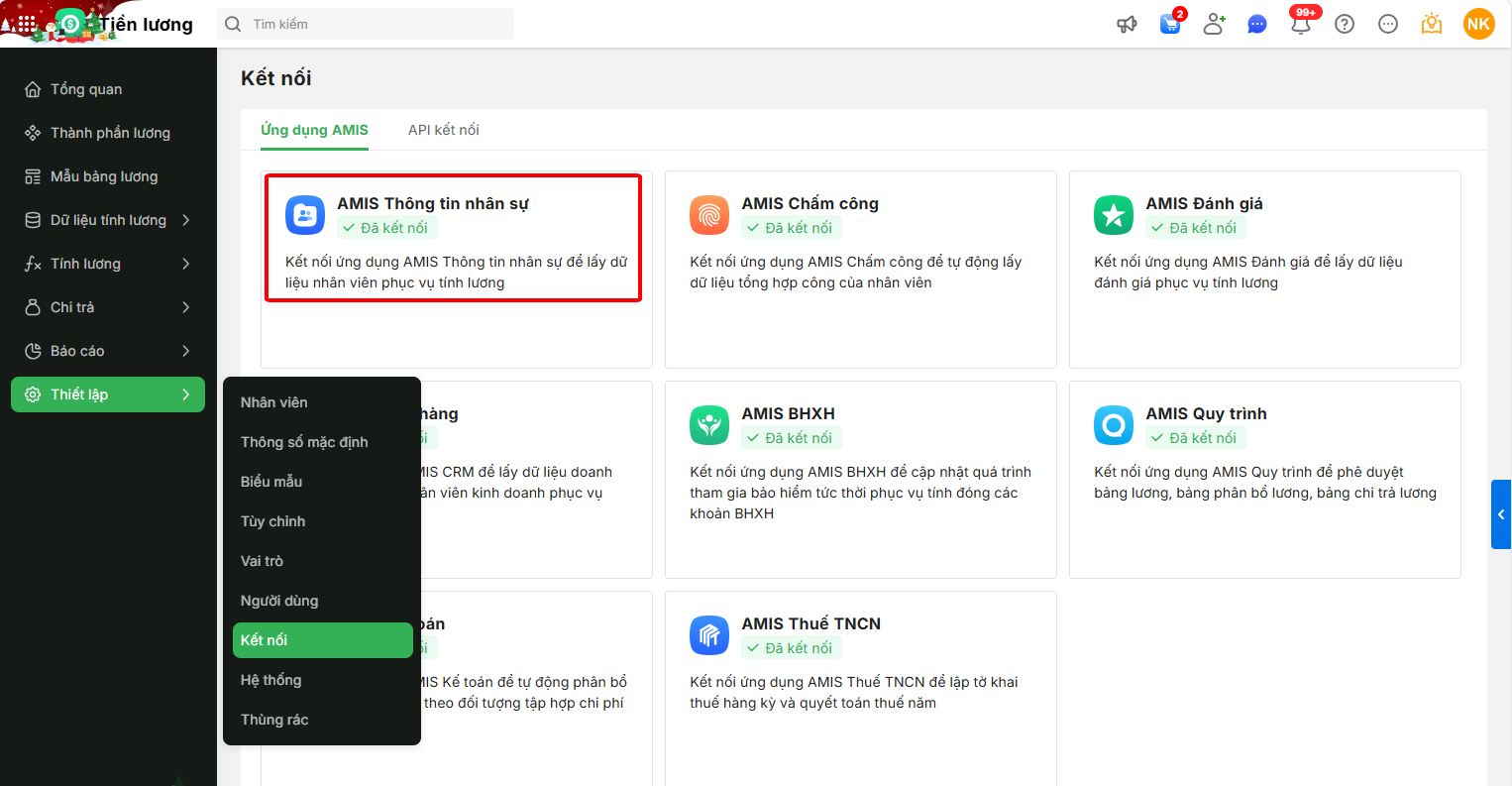Click Đã kết nối status under AMIS Thuế TNCN
The width and height of the screenshot is (1512, 786).
(x=791, y=648)
